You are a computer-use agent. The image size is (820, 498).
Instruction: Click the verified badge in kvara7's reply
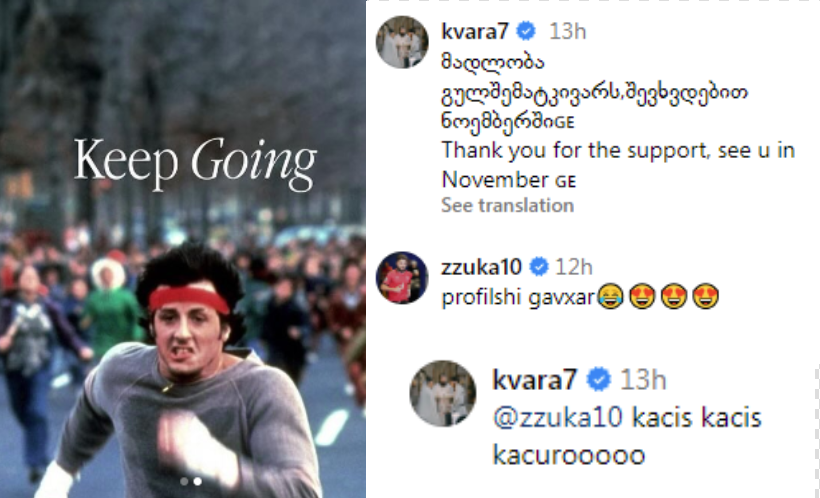point(599,379)
